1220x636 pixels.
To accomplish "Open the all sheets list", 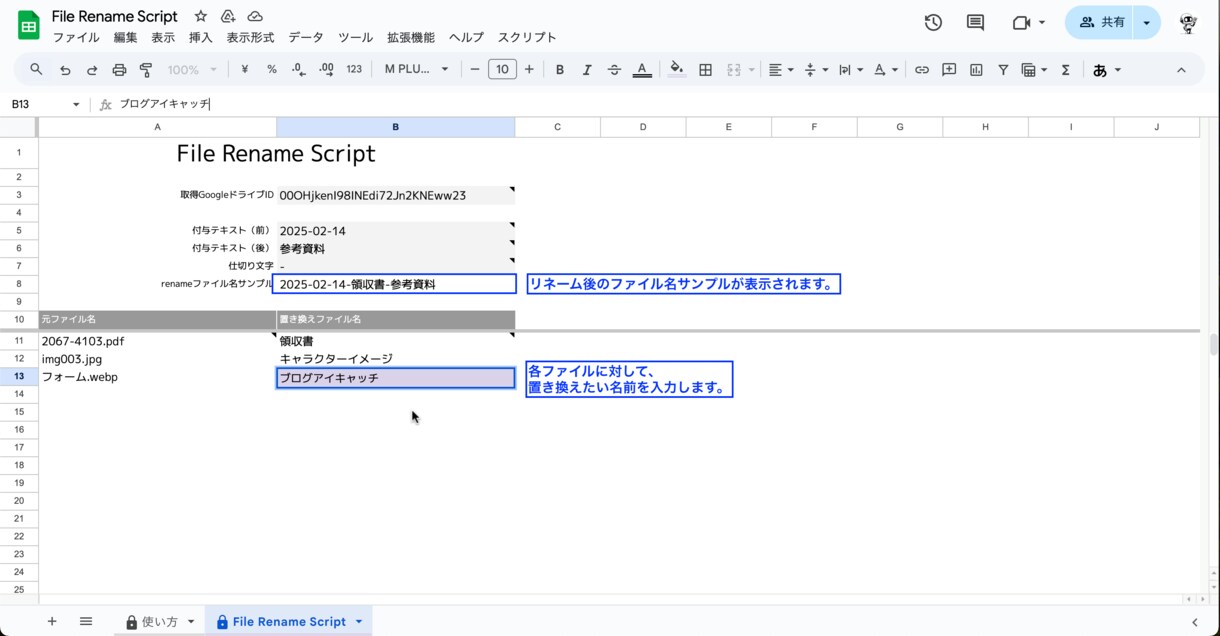I will pyautogui.click(x=86, y=621).
